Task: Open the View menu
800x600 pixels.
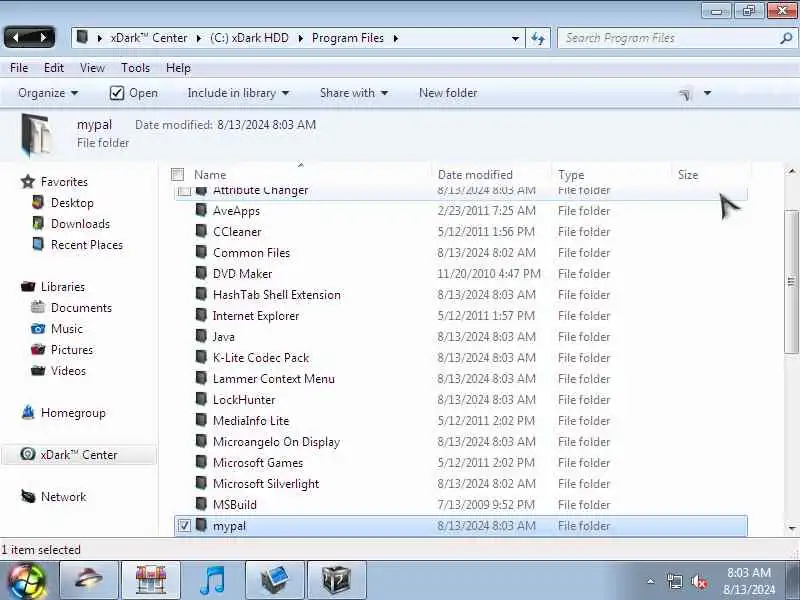Action: (x=92, y=67)
